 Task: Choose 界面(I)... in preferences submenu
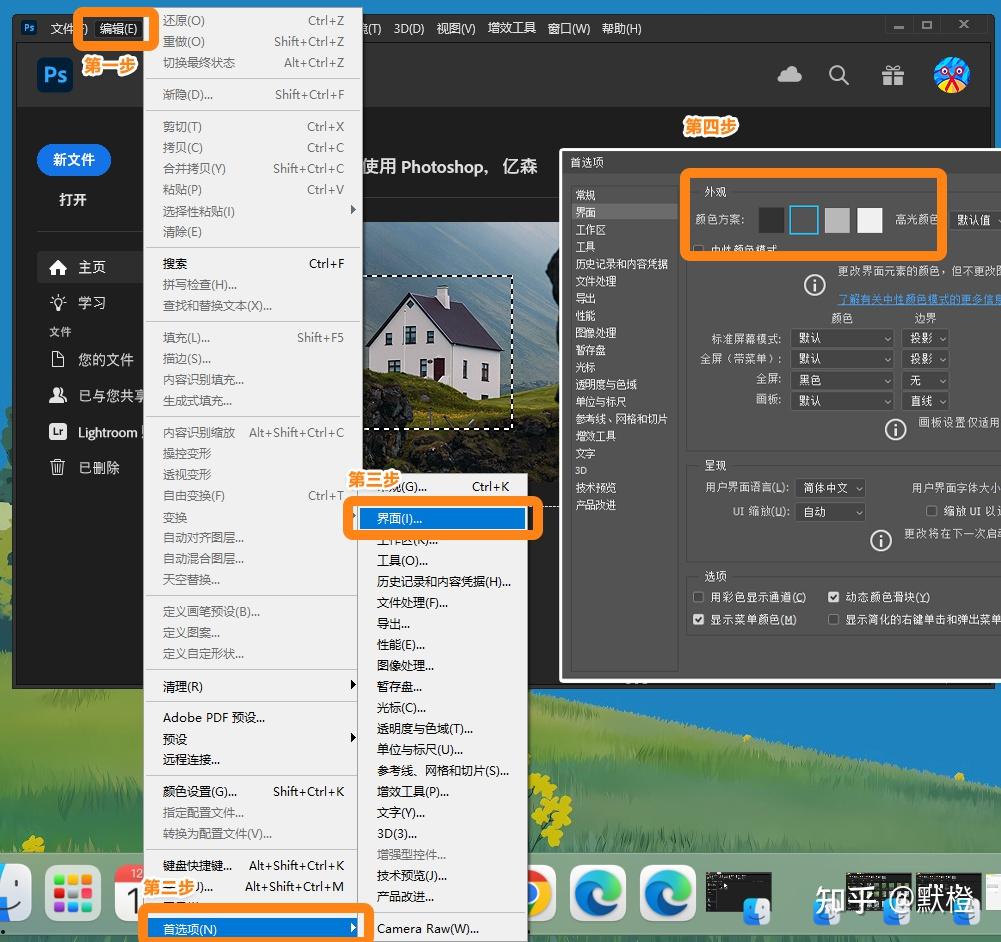[442, 519]
